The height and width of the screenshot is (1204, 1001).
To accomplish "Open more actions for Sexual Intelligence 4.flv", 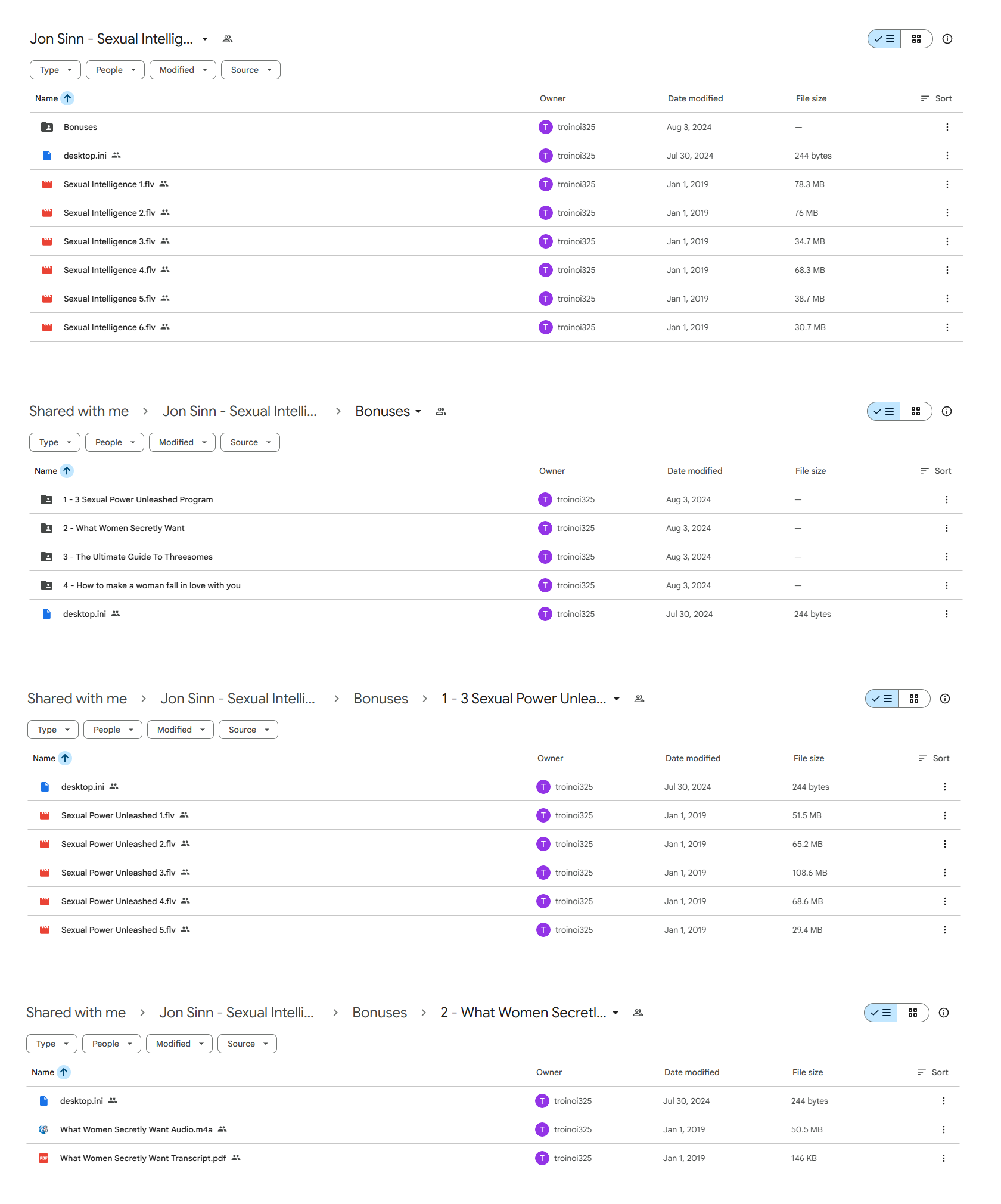I will click(x=947, y=270).
